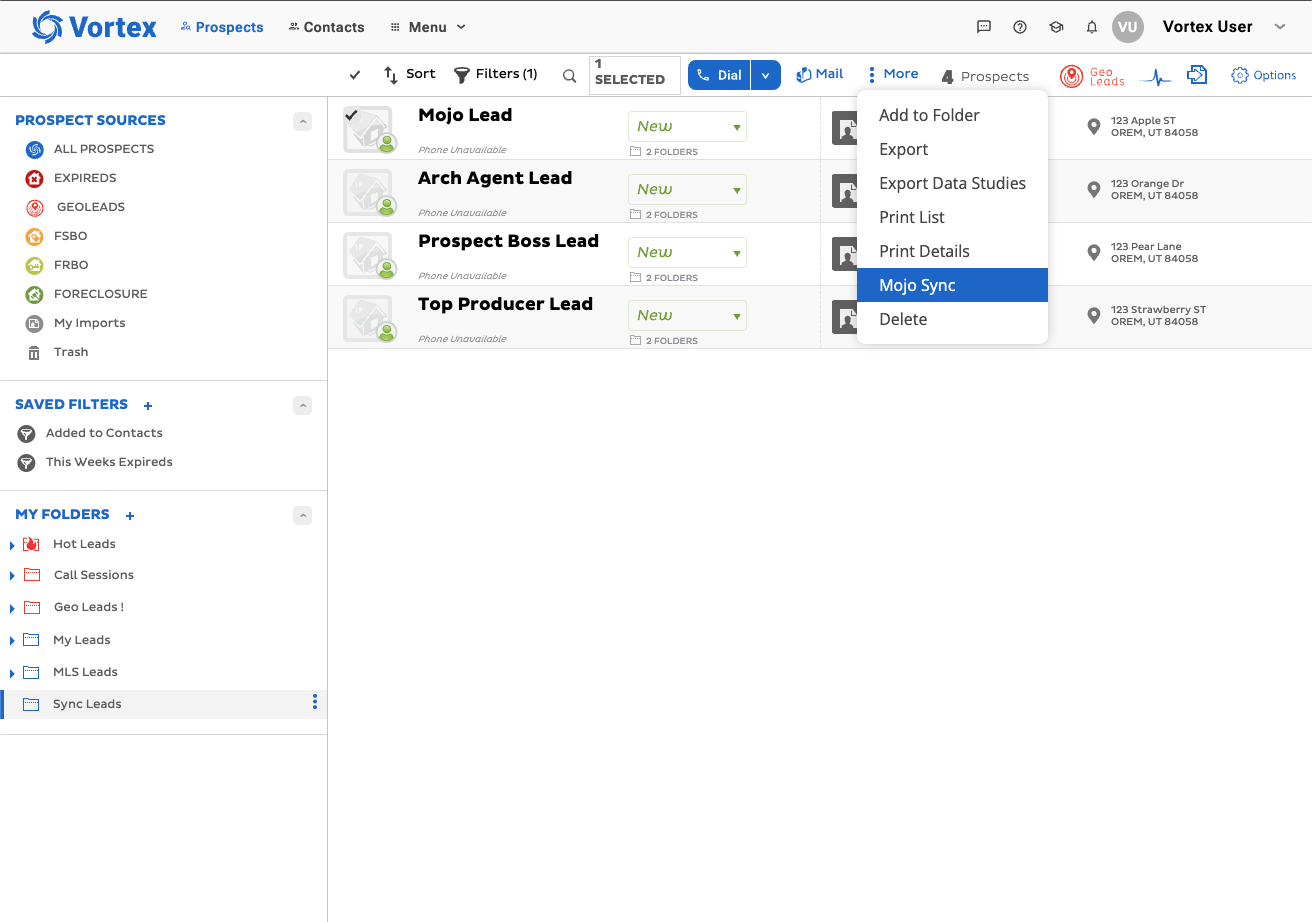Open the Added to Contacts filter
The height and width of the screenshot is (922, 1312).
(x=90, y=433)
